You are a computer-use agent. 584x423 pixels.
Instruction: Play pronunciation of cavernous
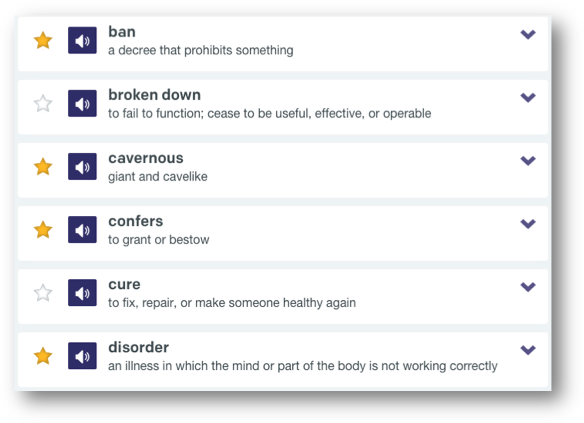[x=82, y=166]
